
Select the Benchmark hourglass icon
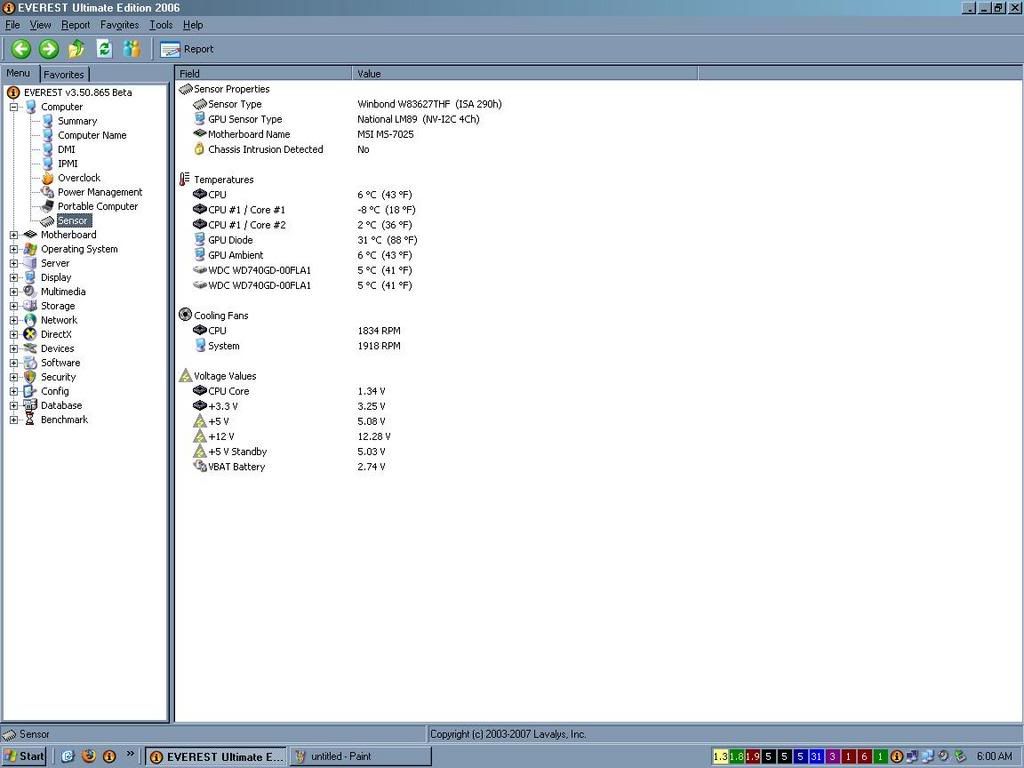click(30, 420)
